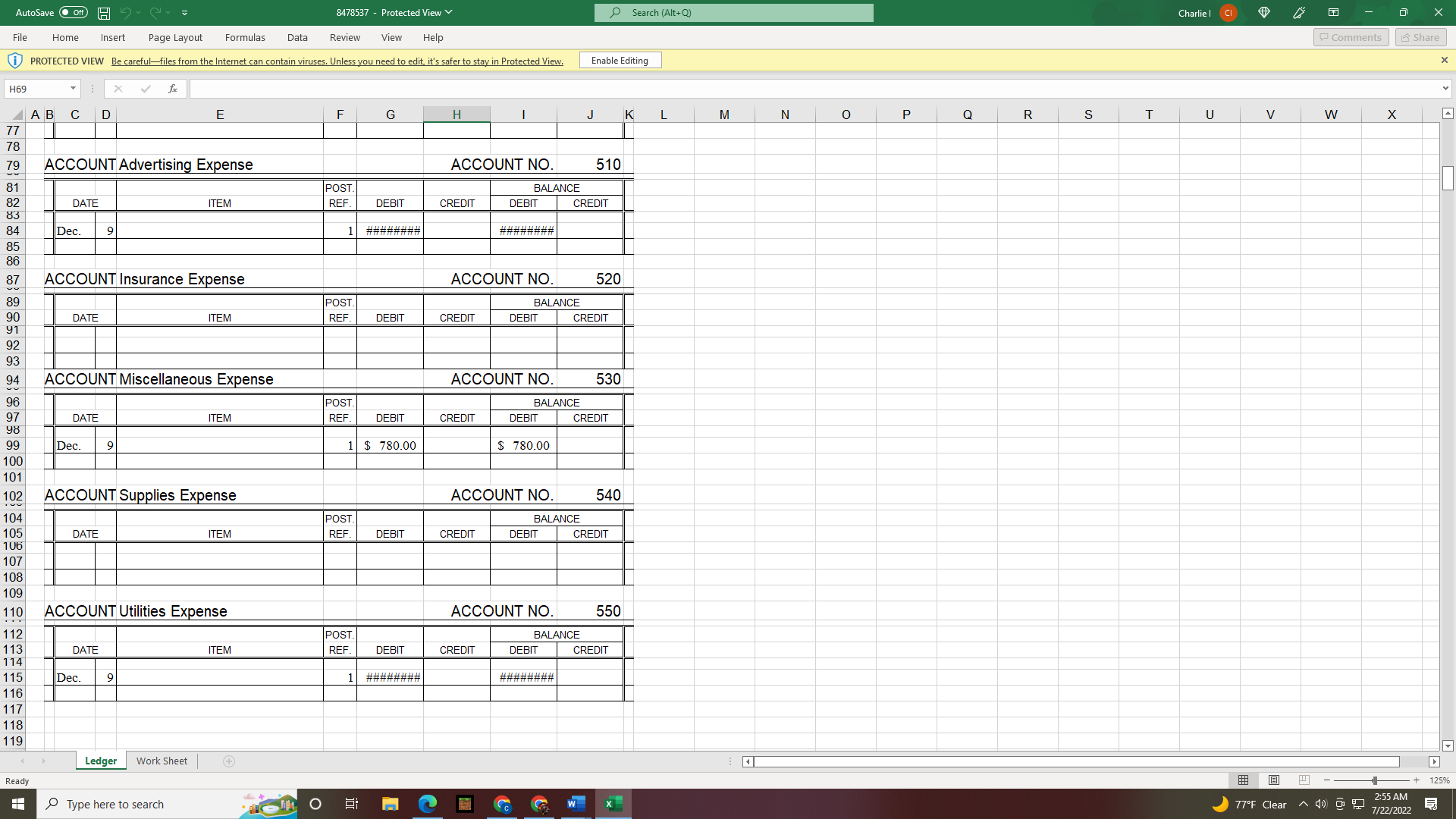Viewport: 1456px width, 819px height.
Task: Click the Undo icon
Action: (126, 12)
